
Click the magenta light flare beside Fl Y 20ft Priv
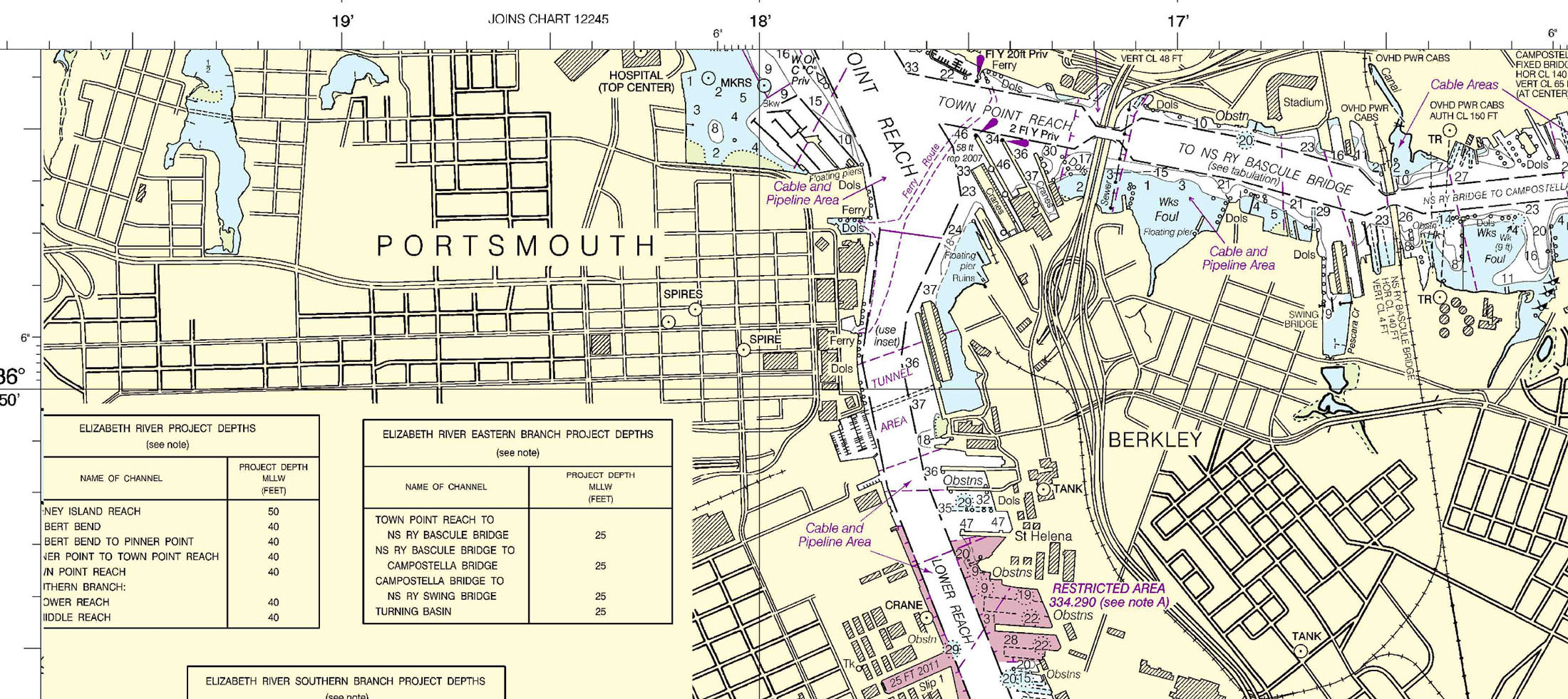pos(981,64)
